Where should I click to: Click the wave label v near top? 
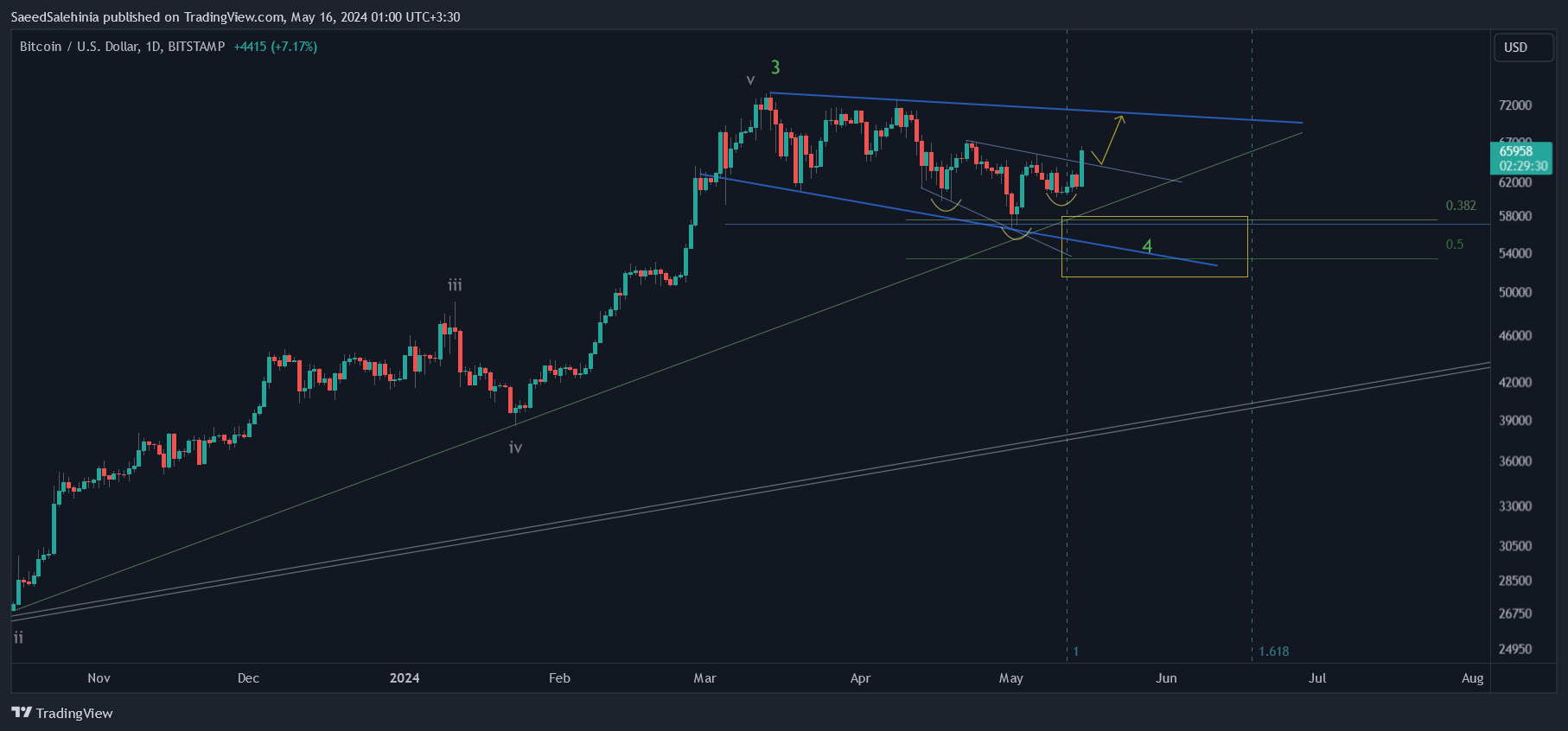coord(750,79)
